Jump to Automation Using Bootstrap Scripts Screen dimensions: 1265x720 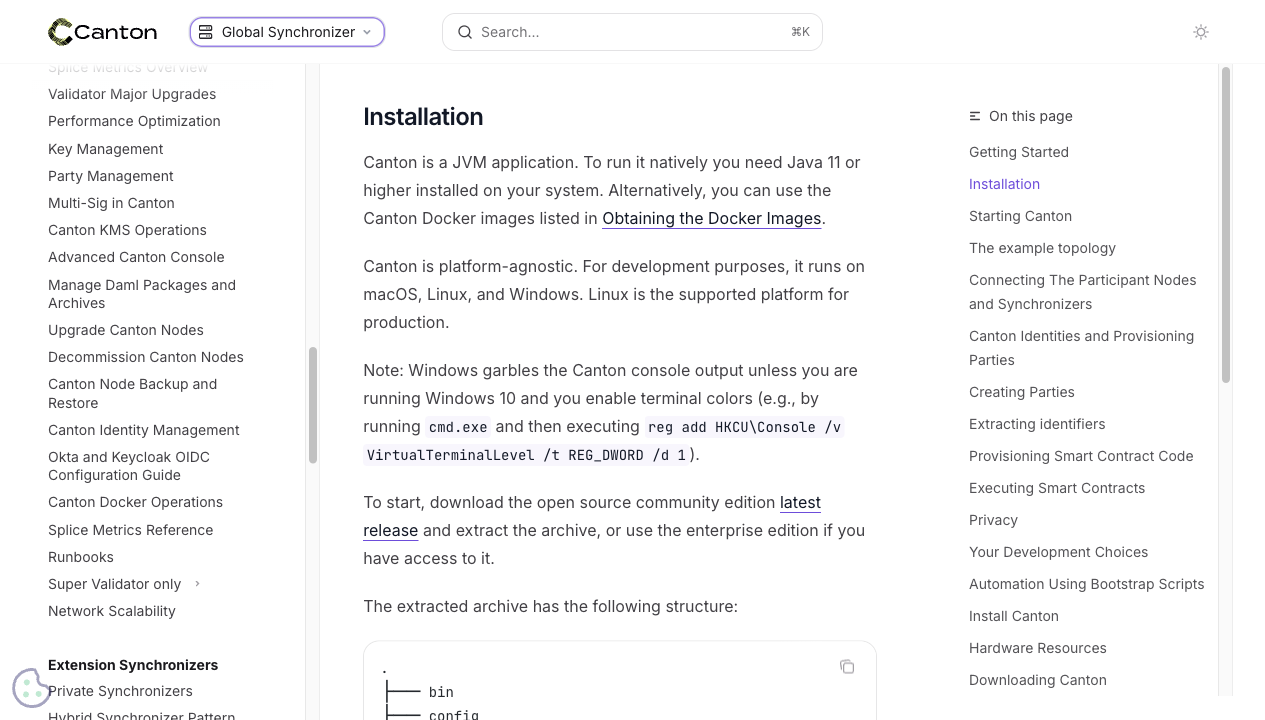click(x=1086, y=584)
